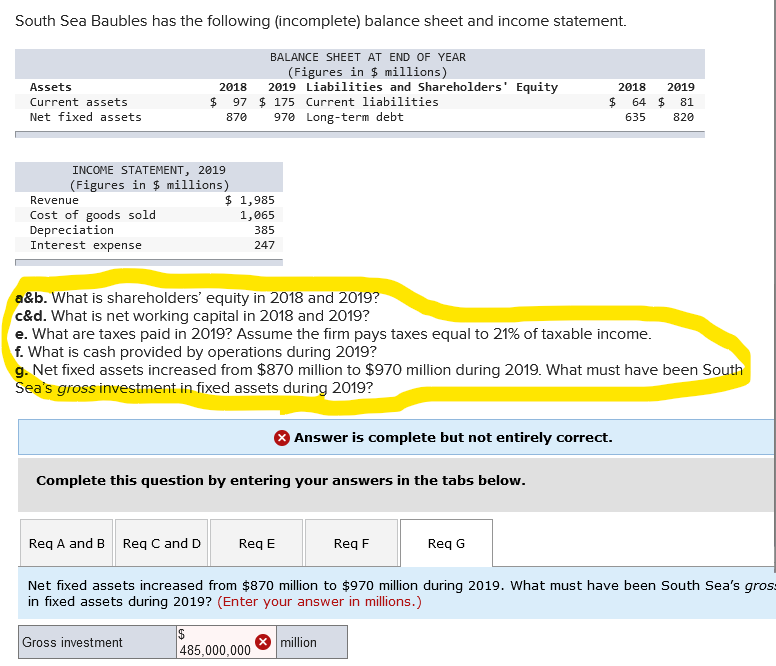Click the '820' long-term debt 2019 value
The height and width of the screenshot is (666, 776).
pyautogui.click(x=683, y=117)
